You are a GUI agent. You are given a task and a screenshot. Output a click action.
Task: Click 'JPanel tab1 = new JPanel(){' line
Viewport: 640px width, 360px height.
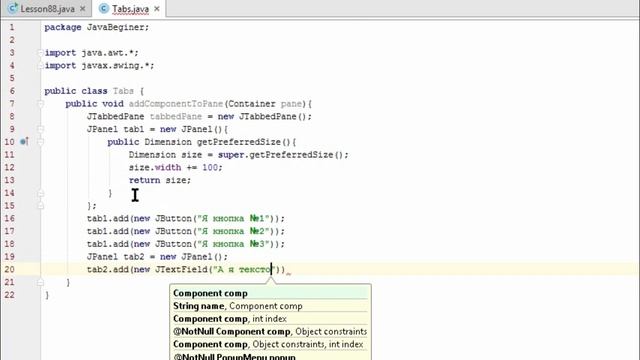[x=157, y=129]
